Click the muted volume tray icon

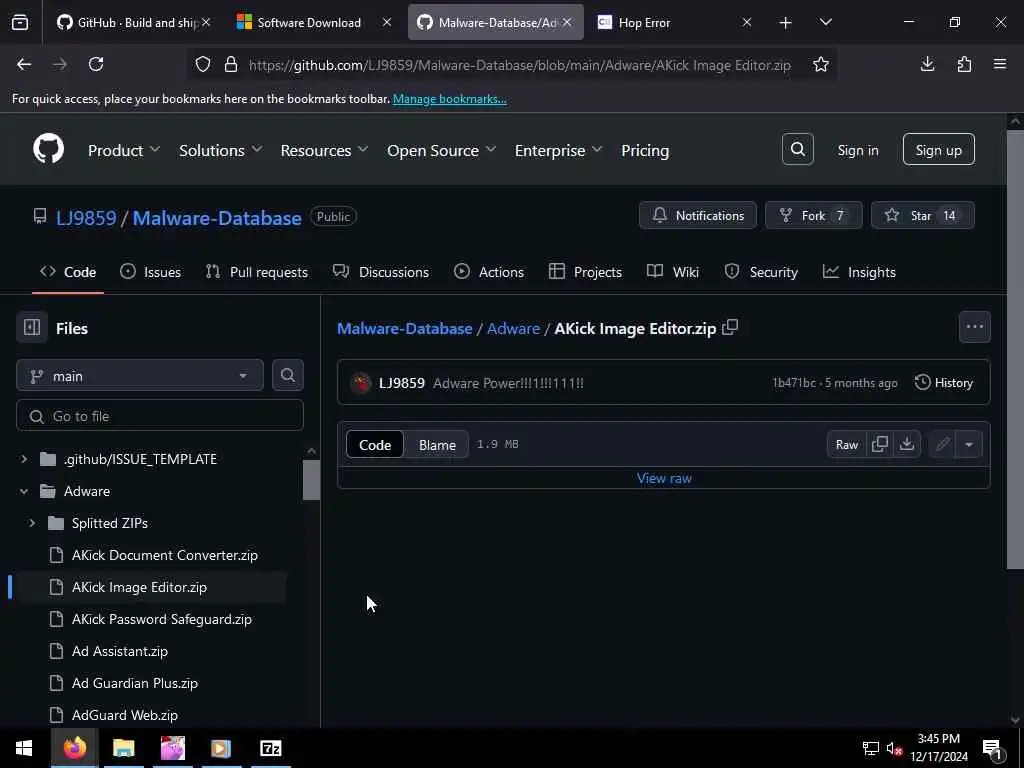click(894, 748)
